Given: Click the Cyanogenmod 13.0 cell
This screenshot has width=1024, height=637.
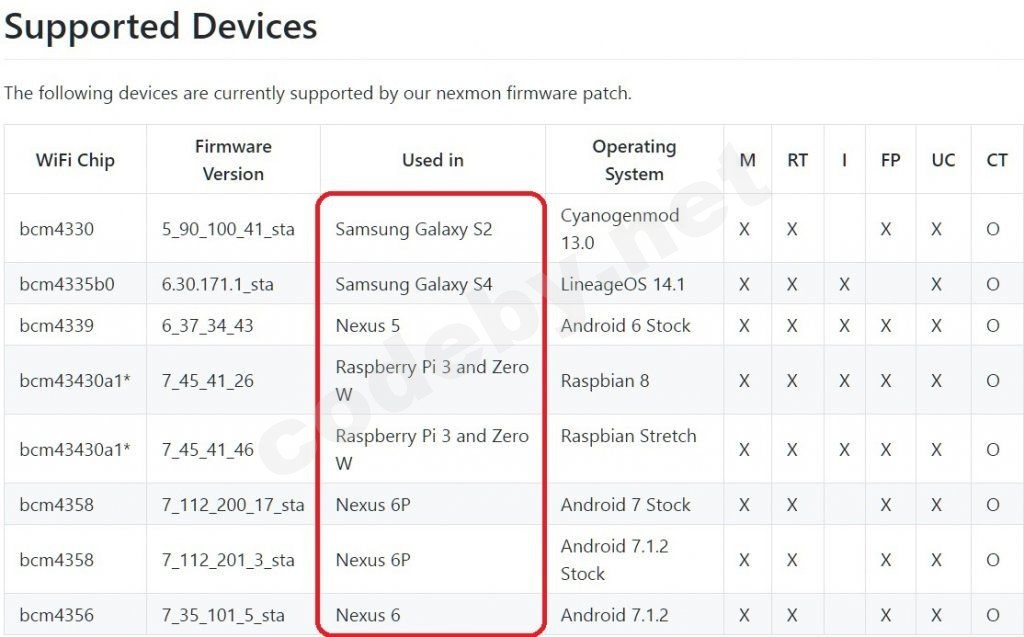Looking at the screenshot, I should [620, 229].
